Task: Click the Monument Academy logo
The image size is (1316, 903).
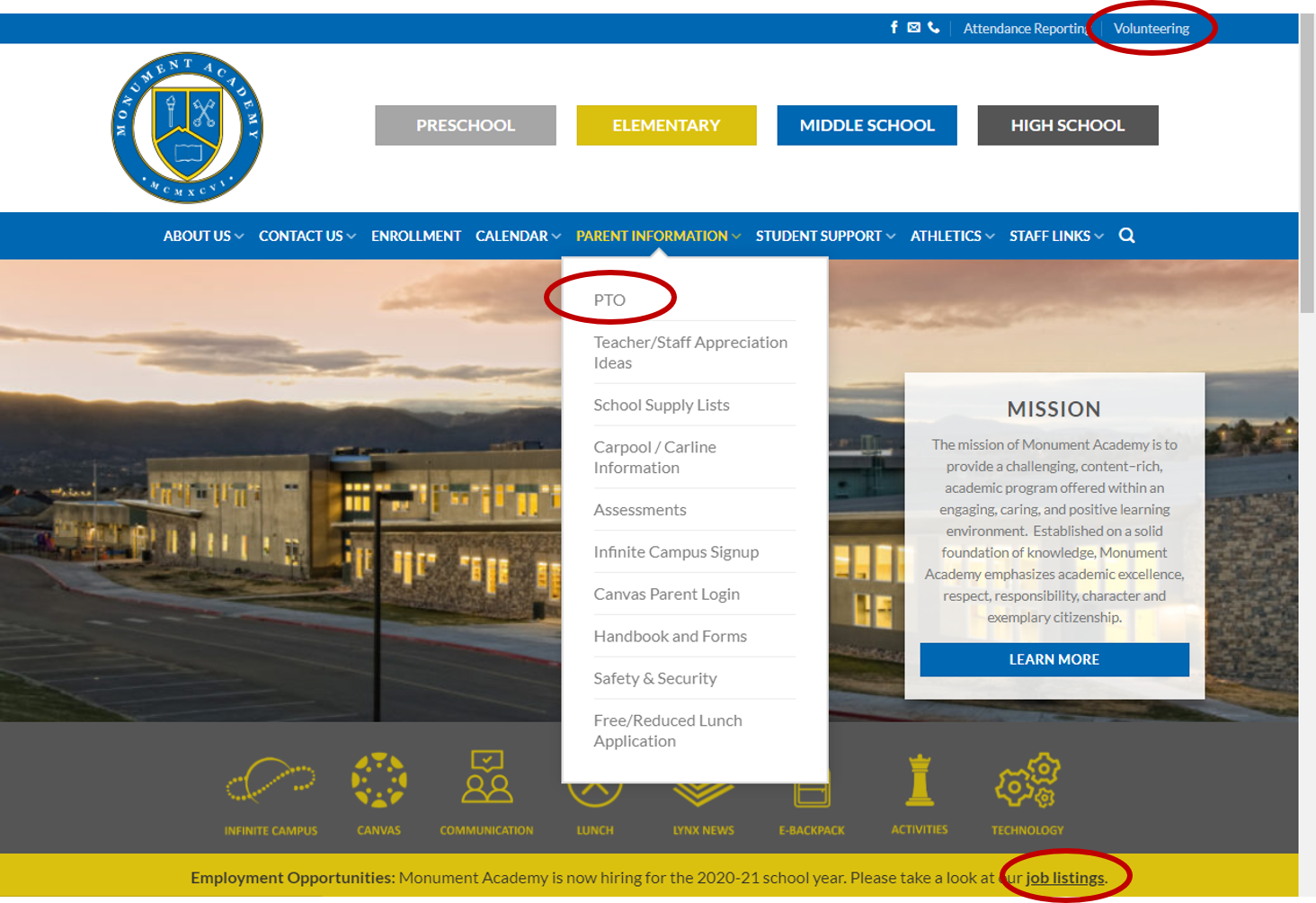Action: pyautogui.click(x=187, y=128)
